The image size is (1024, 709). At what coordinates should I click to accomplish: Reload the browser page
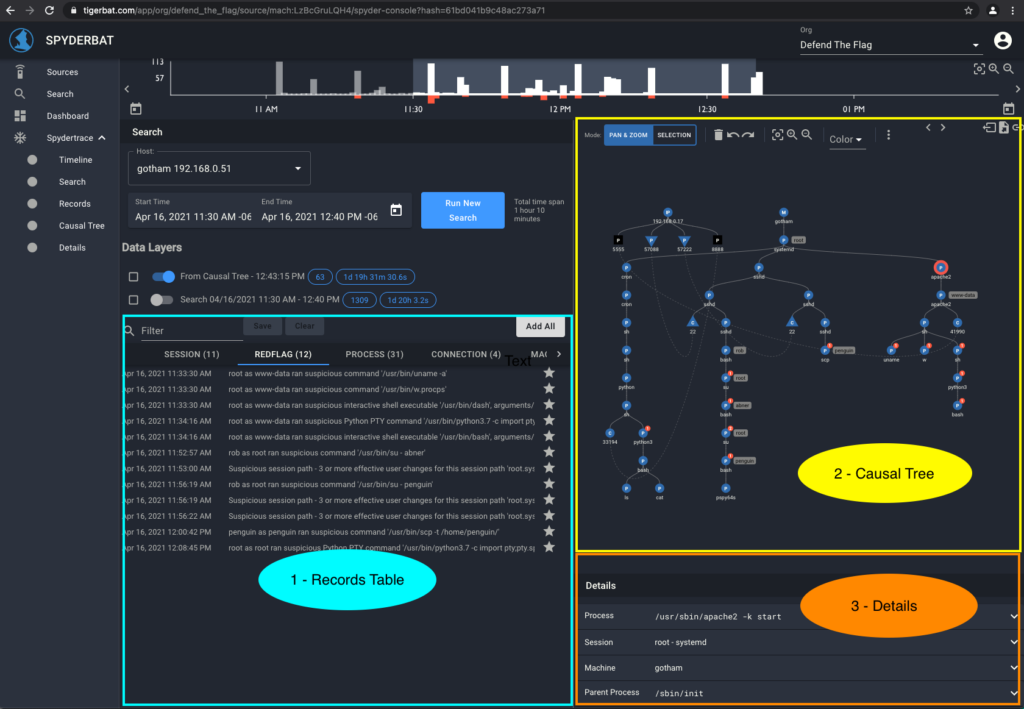pos(49,10)
